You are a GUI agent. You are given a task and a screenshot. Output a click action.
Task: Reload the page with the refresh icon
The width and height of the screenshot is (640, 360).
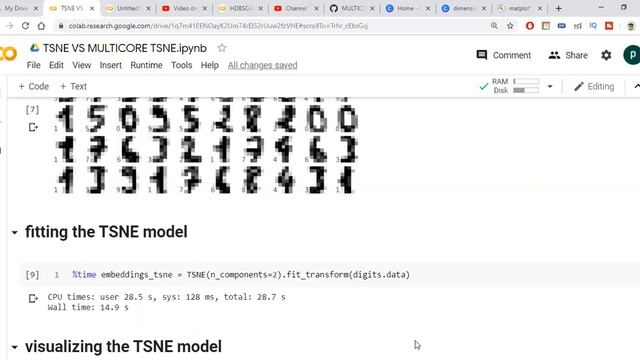(25, 26)
